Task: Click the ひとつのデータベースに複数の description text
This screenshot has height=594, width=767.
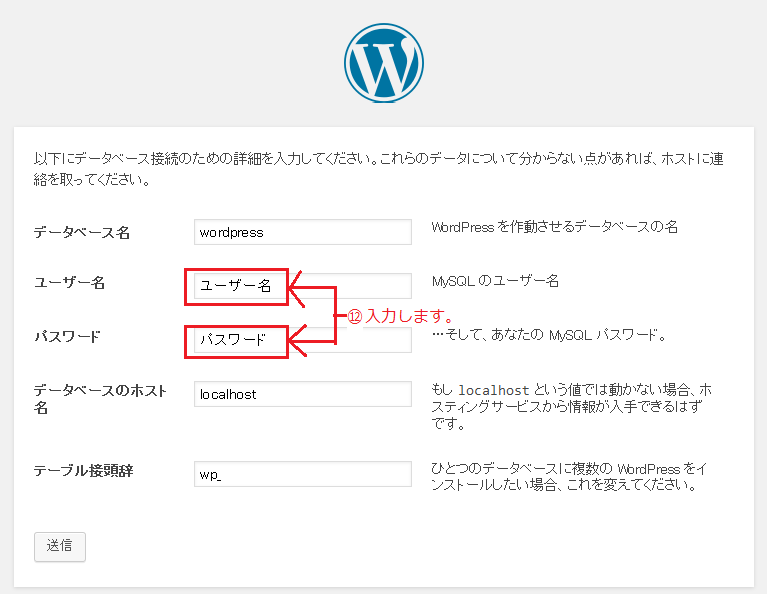Action: [x=569, y=477]
